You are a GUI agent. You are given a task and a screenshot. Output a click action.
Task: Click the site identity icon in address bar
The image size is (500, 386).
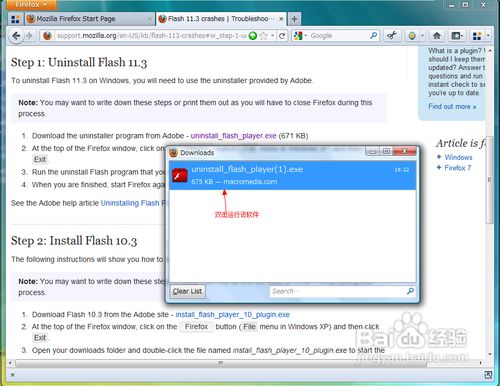click(x=47, y=36)
